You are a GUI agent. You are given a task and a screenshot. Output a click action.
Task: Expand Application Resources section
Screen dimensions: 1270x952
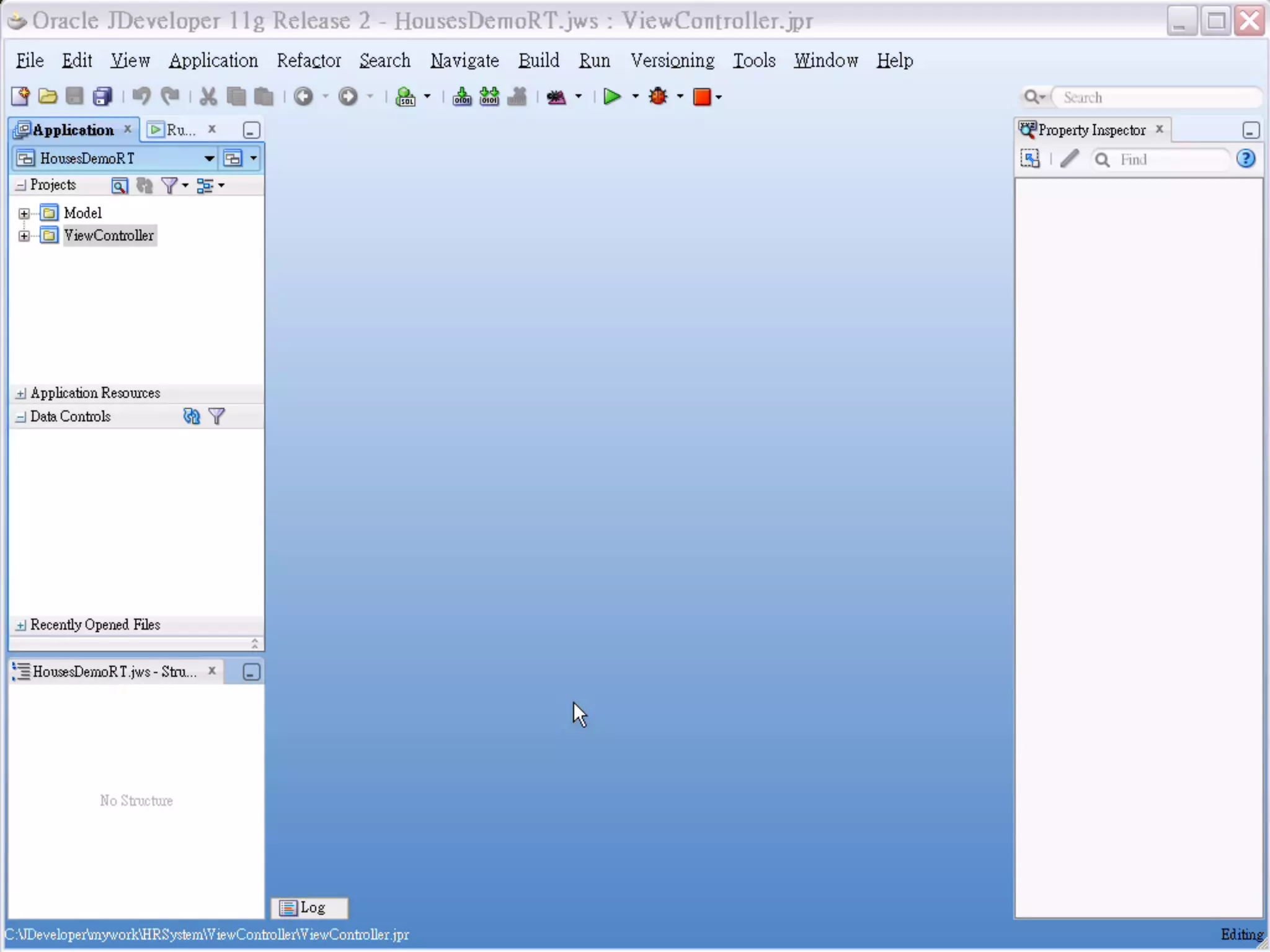[x=21, y=394]
